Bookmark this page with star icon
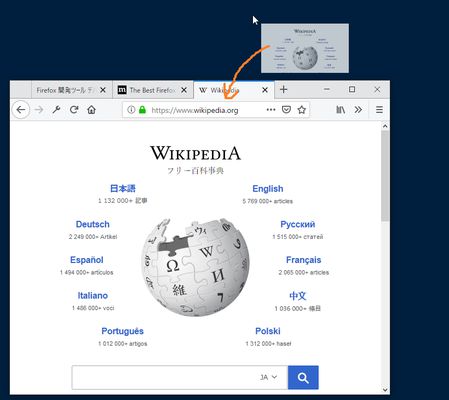This screenshot has width=449, height=400. click(x=302, y=110)
